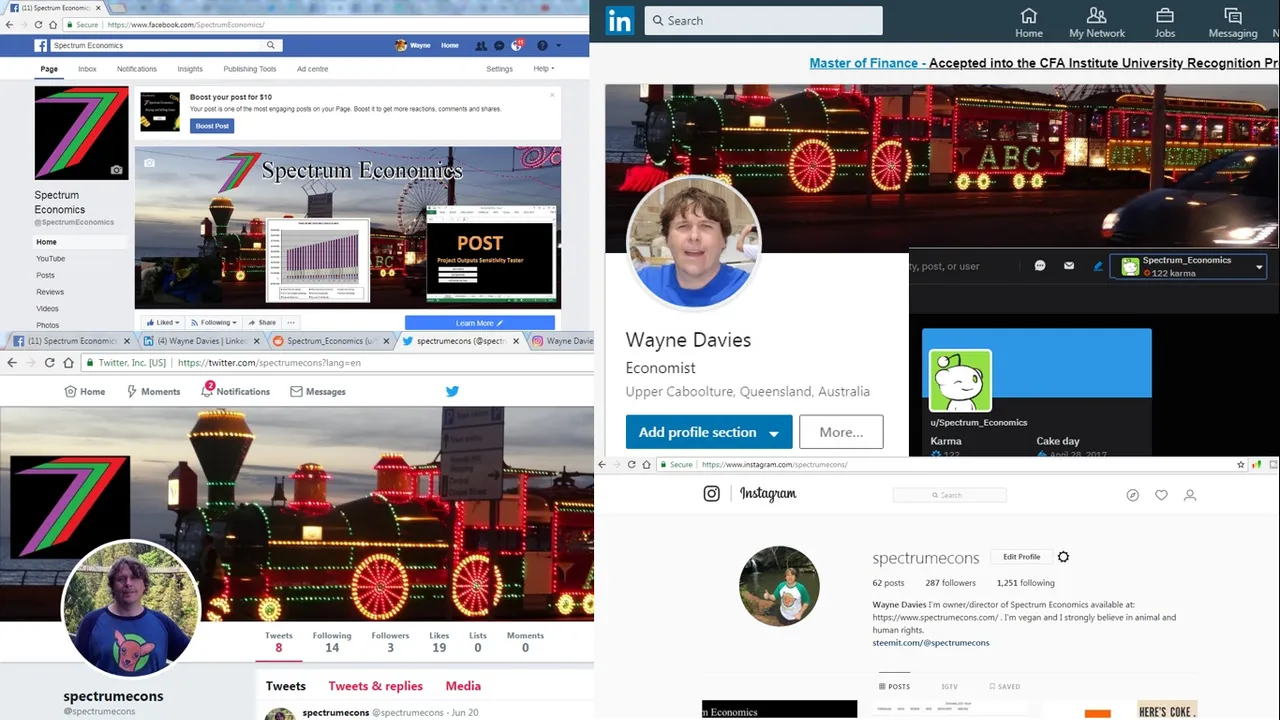
Task: Click Twitter bird logo icon
Action: coord(452,391)
